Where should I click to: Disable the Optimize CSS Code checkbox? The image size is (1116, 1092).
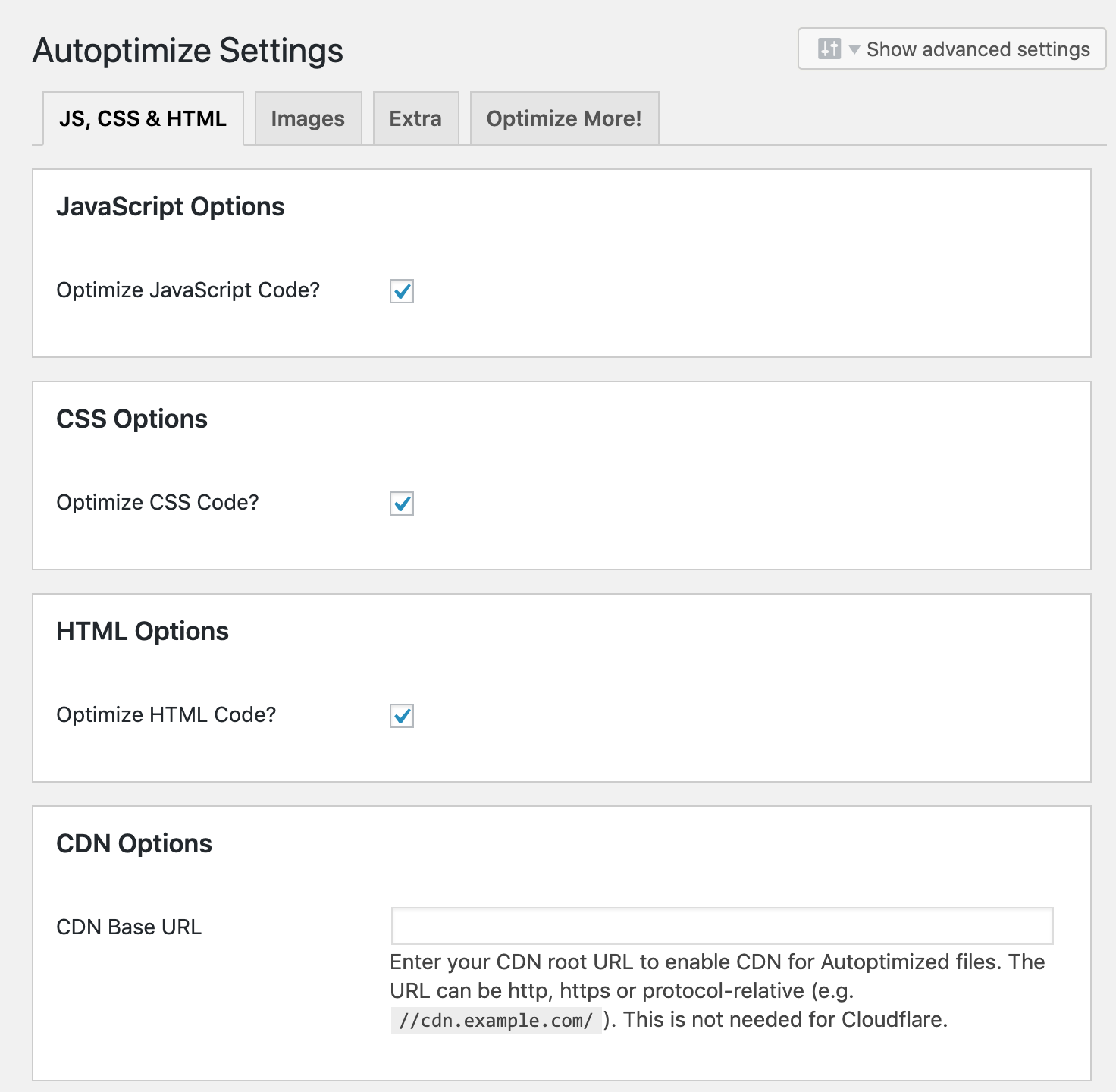[400, 504]
